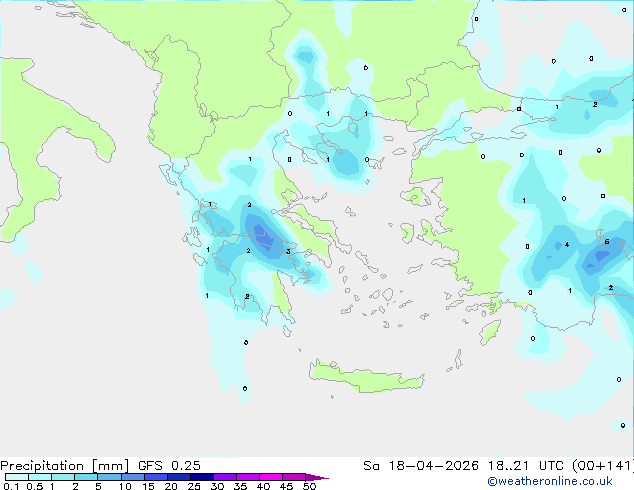Pick the legend swatch between 25 and 30
The width and height of the screenshot is (634, 490).
click(201, 477)
